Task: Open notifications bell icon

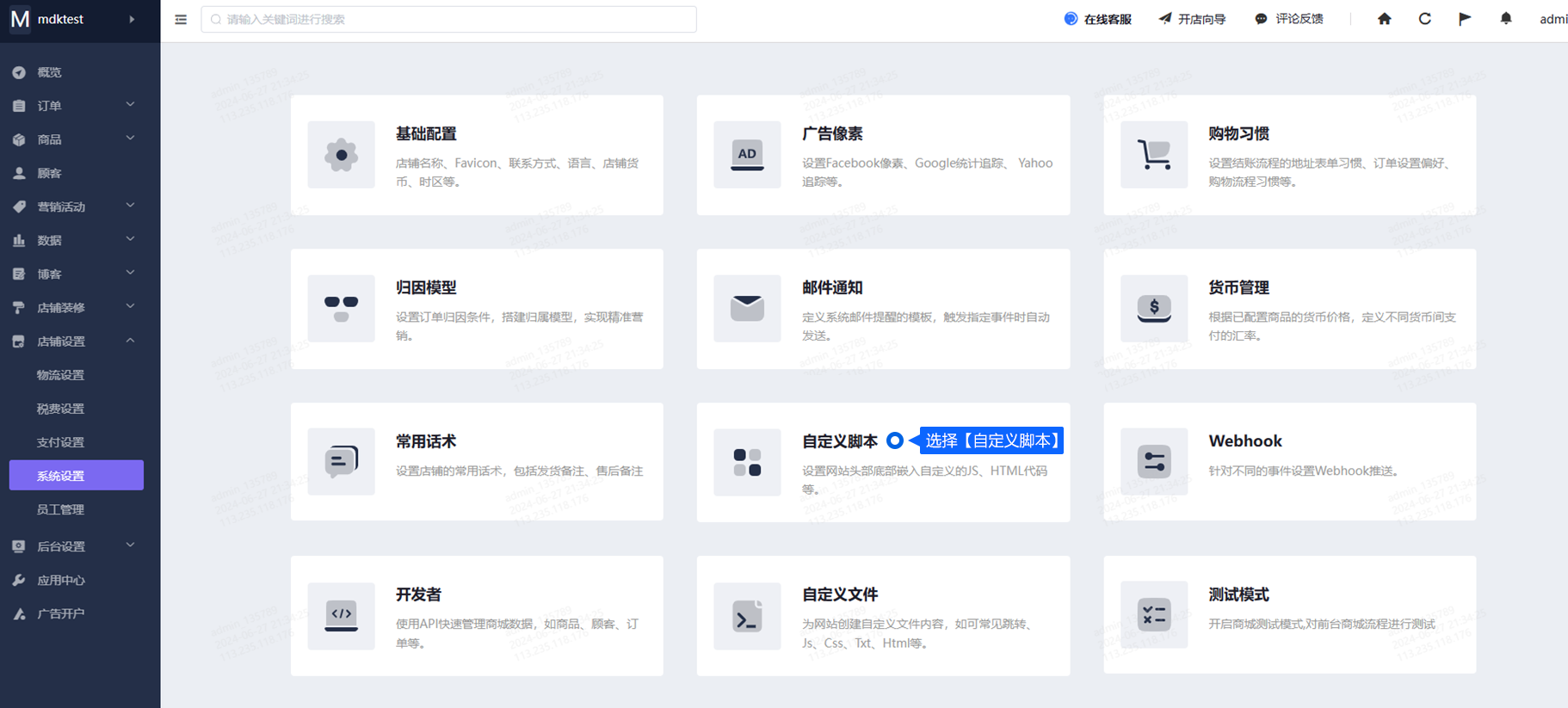Action: tap(1505, 19)
